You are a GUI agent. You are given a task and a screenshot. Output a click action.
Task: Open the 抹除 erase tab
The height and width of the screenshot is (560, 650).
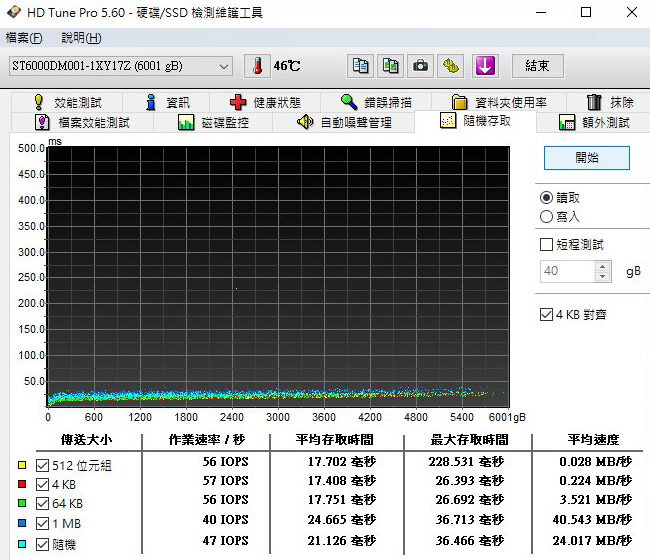610,102
